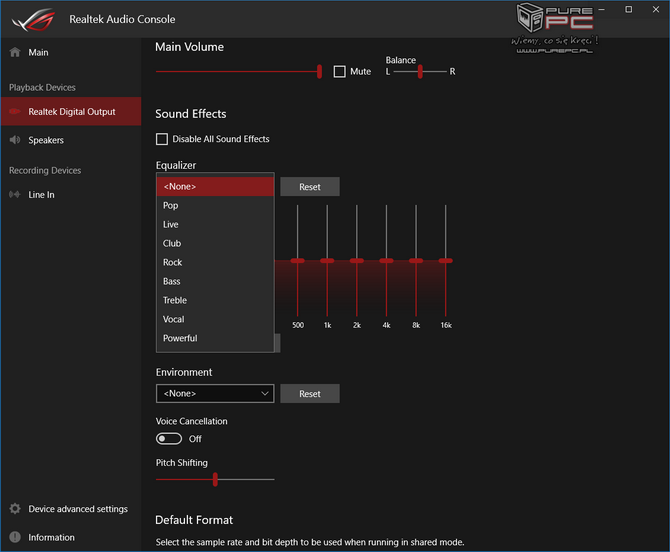Reset the Environment setting
670x552 pixels.
pos(310,393)
